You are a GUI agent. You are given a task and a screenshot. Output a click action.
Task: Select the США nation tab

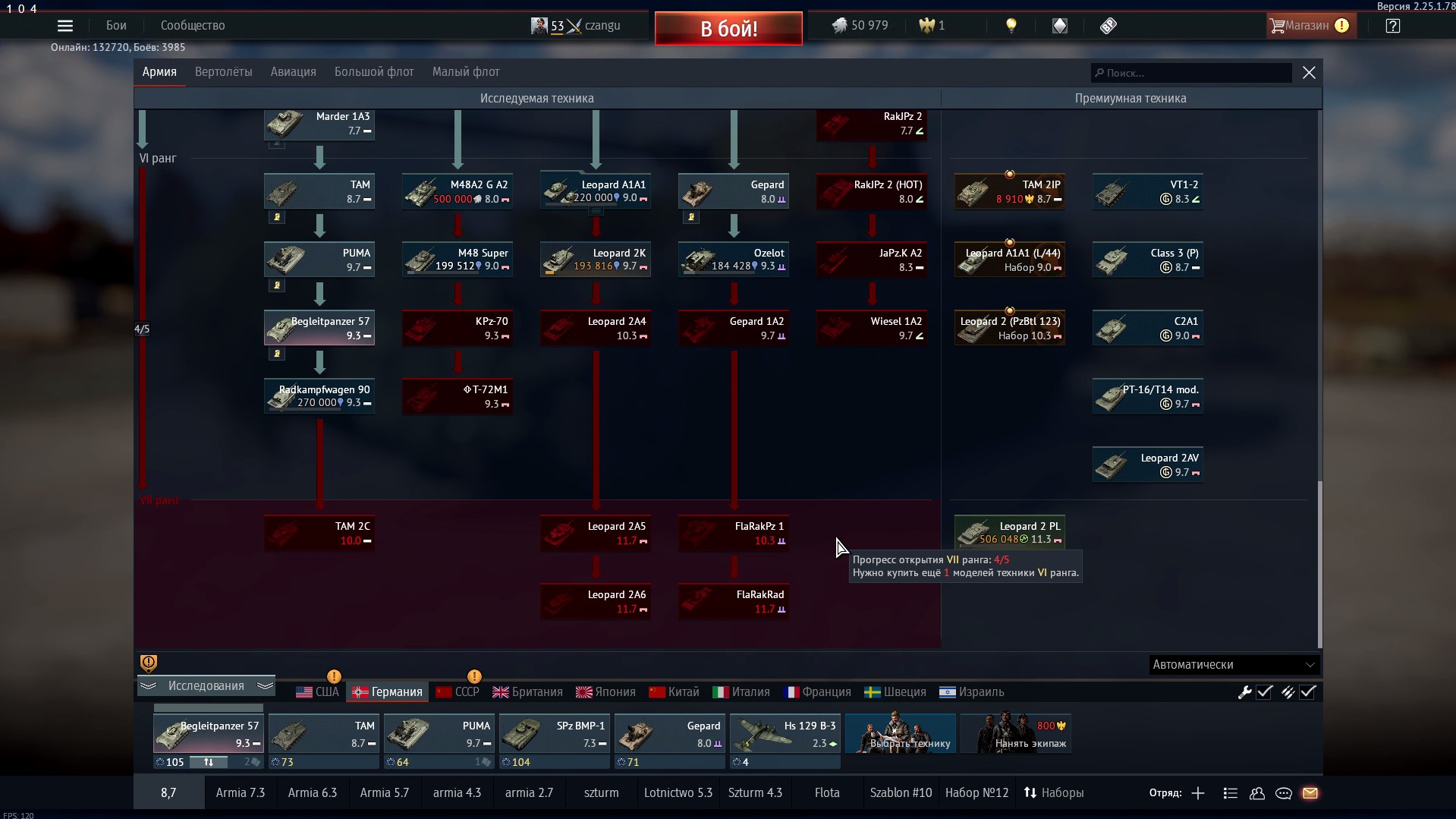tap(318, 692)
